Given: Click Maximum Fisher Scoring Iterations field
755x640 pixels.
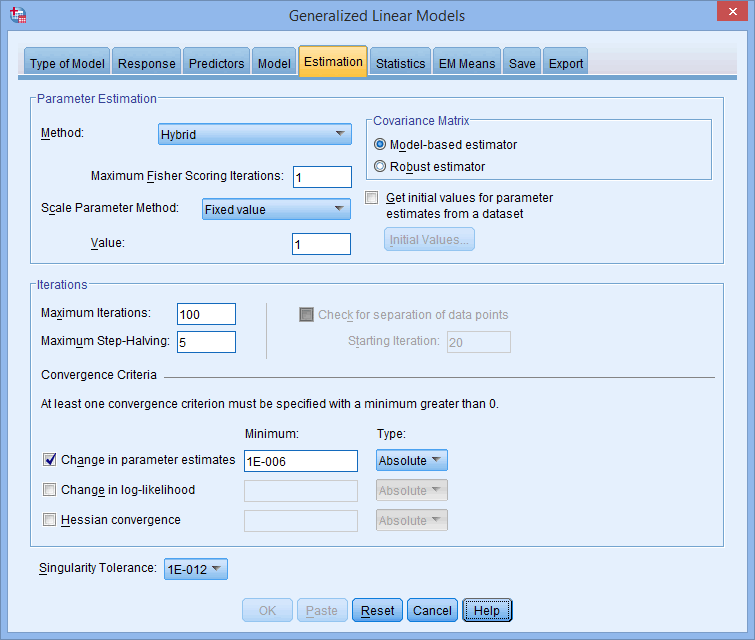Looking at the screenshot, I should tap(322, 177).
